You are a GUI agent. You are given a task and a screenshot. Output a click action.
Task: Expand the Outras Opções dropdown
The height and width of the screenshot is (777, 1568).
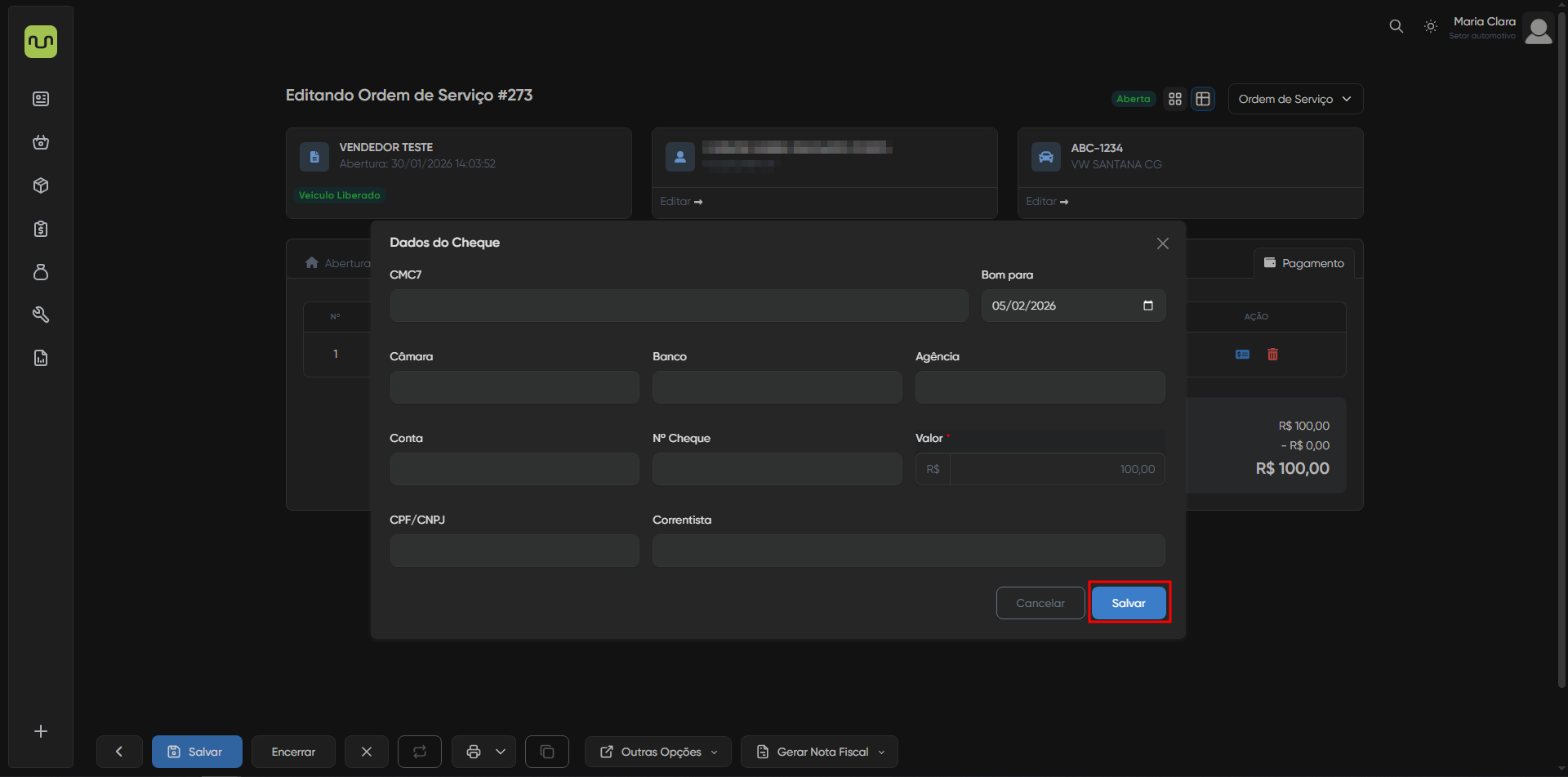click(657, 752)
